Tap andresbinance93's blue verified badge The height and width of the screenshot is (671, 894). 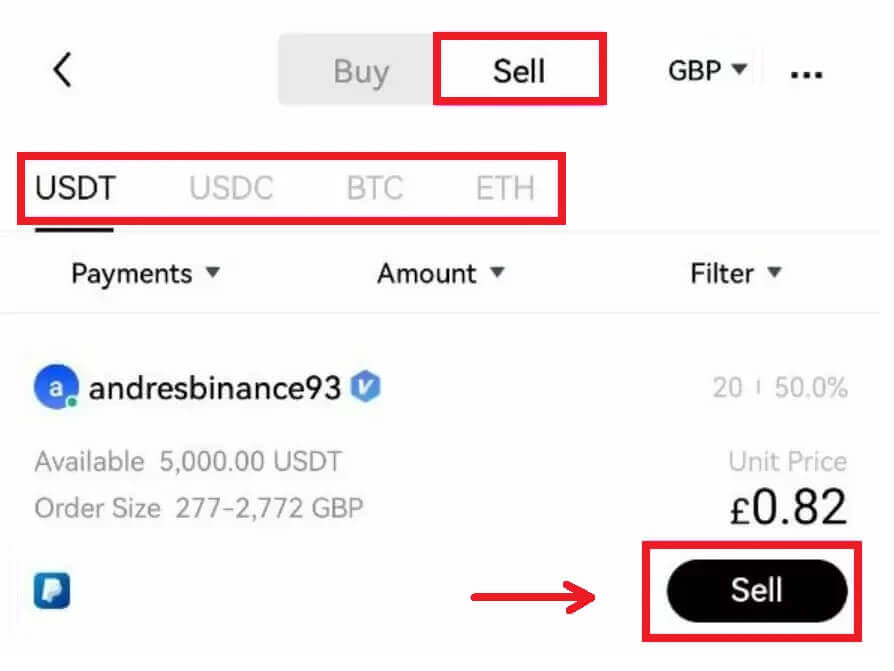click(365, 388)
